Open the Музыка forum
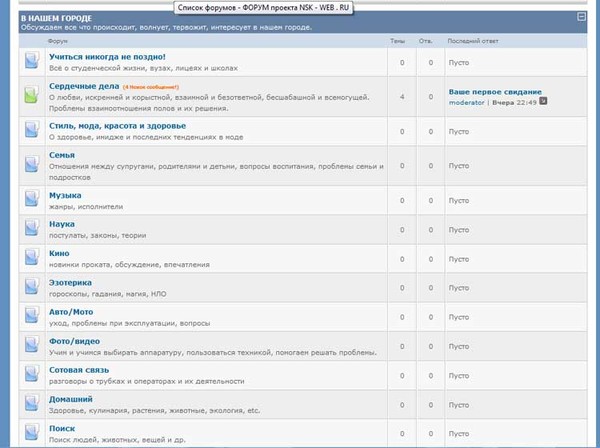 point(65,195)
